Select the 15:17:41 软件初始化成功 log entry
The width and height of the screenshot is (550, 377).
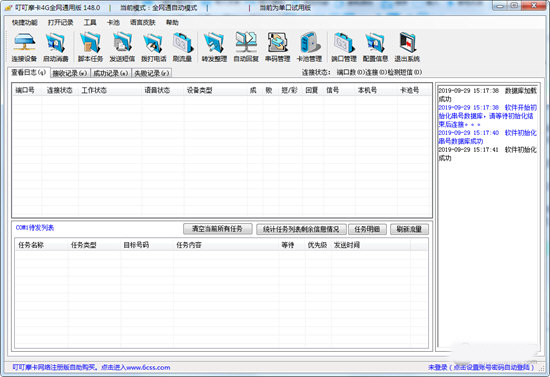pos(487,154)
